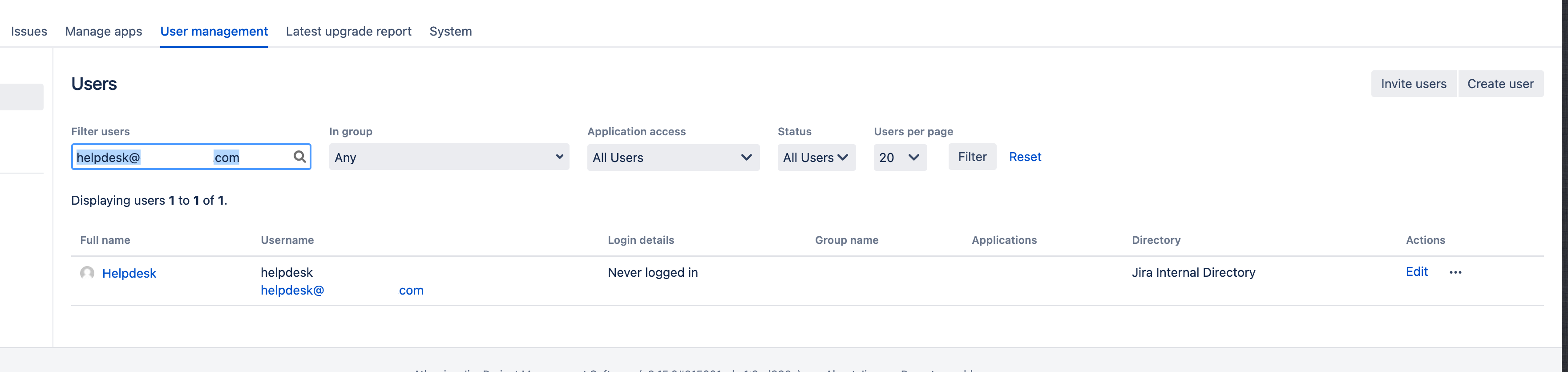Click the Username column header

click(287, 240)
